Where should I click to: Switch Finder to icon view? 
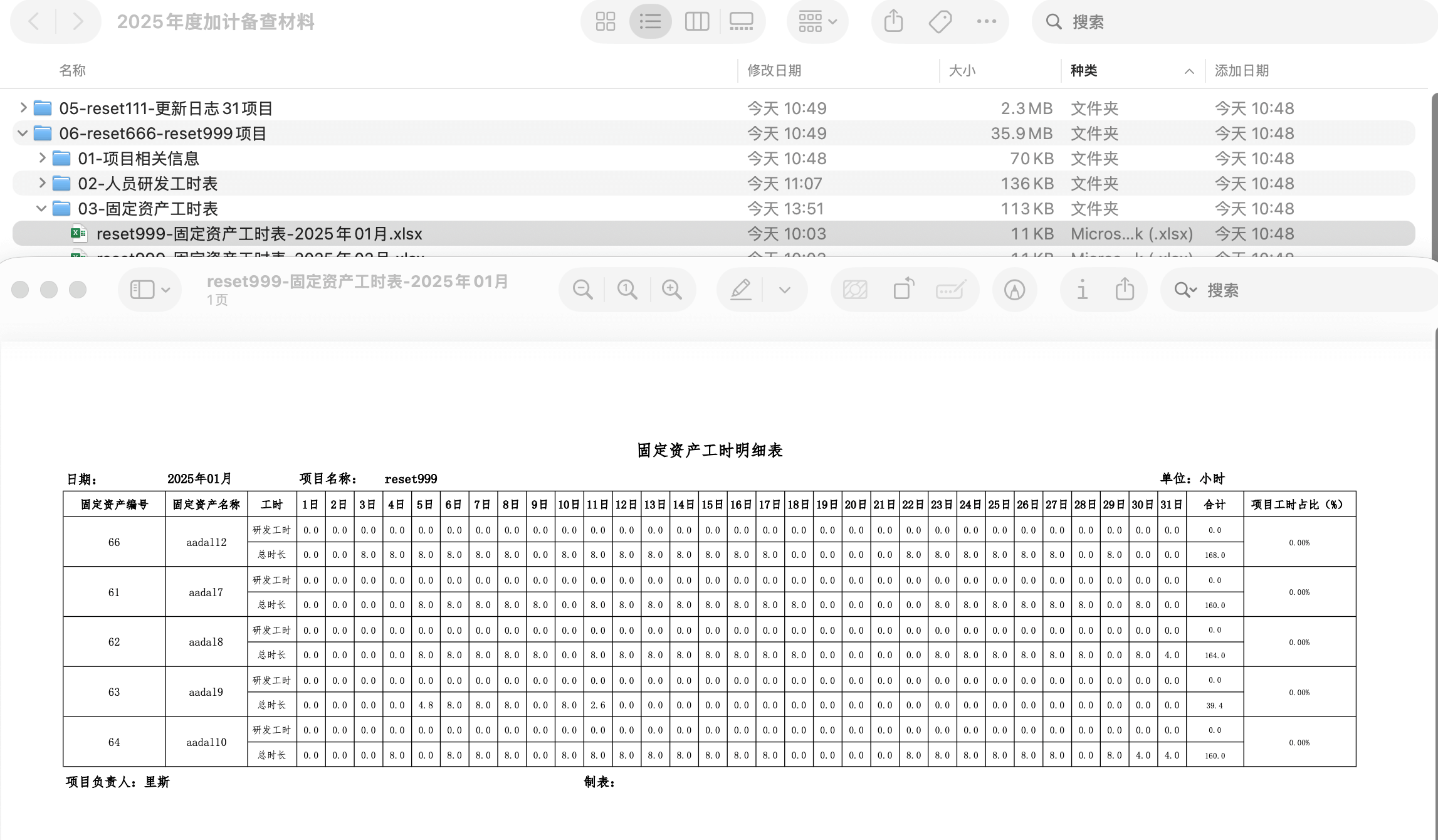pos(605,22)
